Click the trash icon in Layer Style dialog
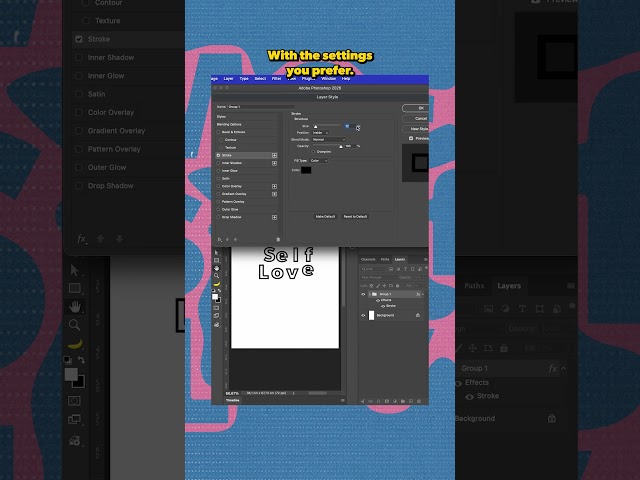Viewport: 640px width, 480px height. click(278, 240)
